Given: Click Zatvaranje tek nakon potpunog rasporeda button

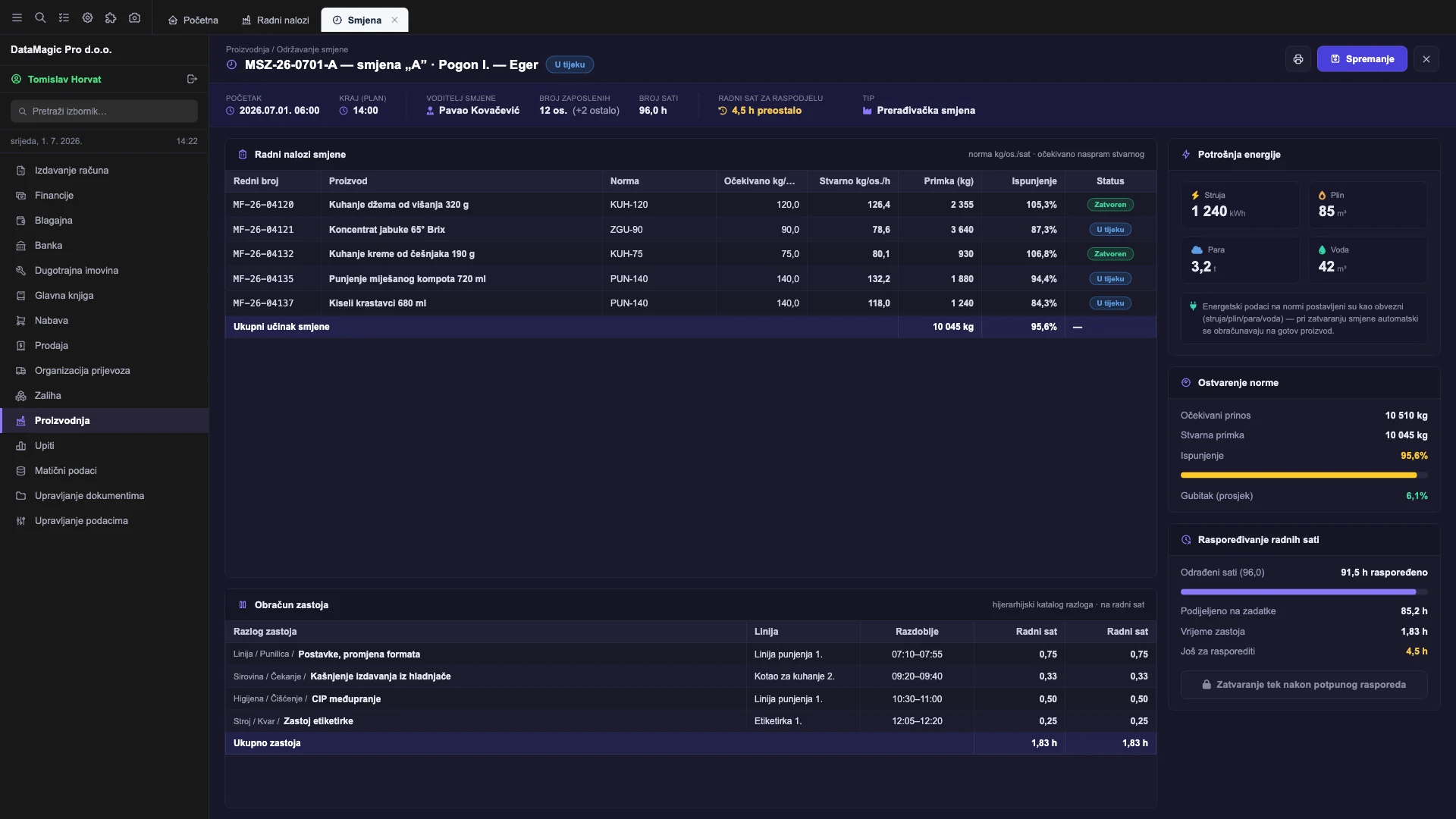Looking at the screenshot, I should pyautogui.click(x=1304, y=685).
